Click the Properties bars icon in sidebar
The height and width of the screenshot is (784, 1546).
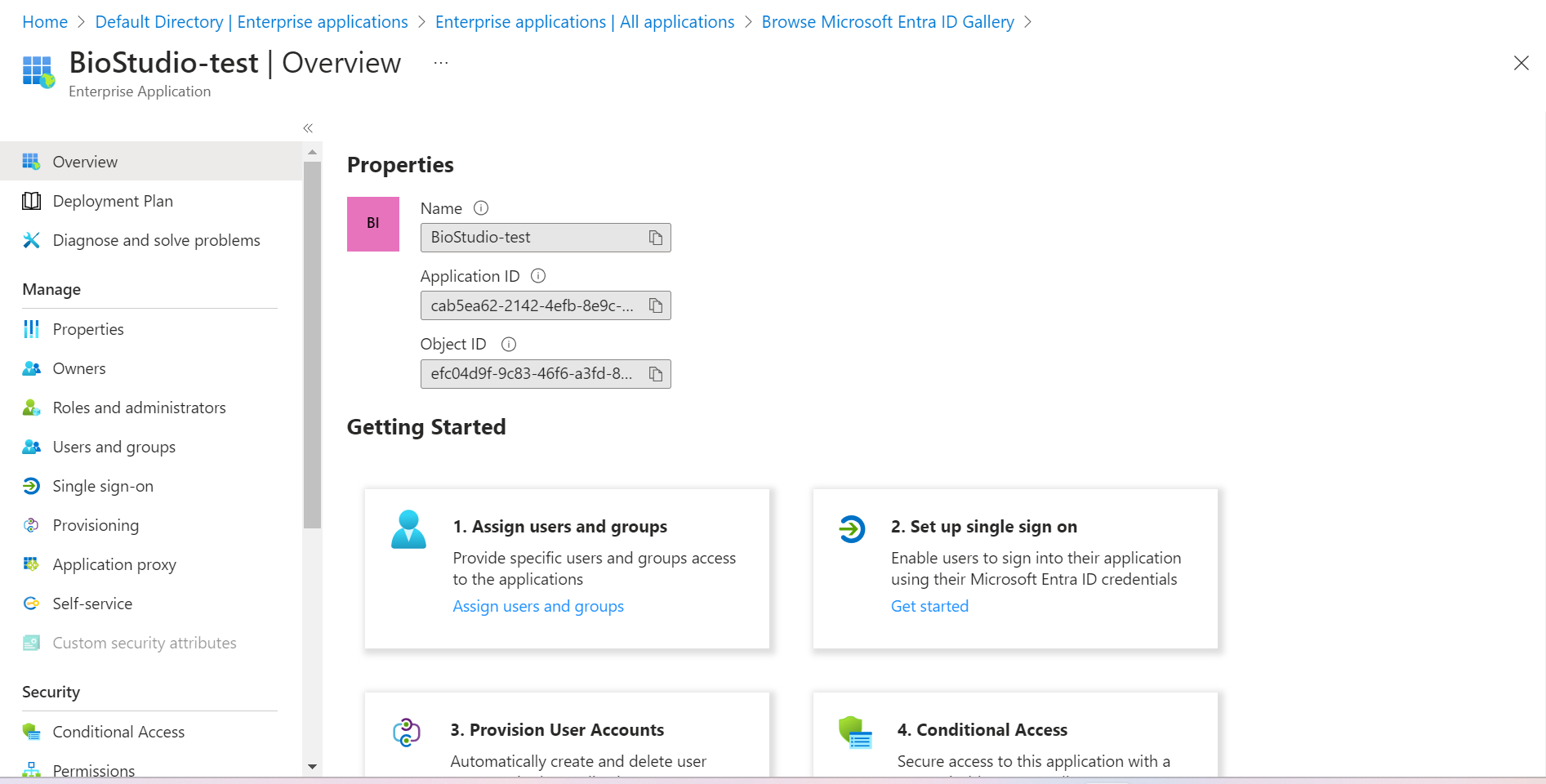click(x=31, y=329)
